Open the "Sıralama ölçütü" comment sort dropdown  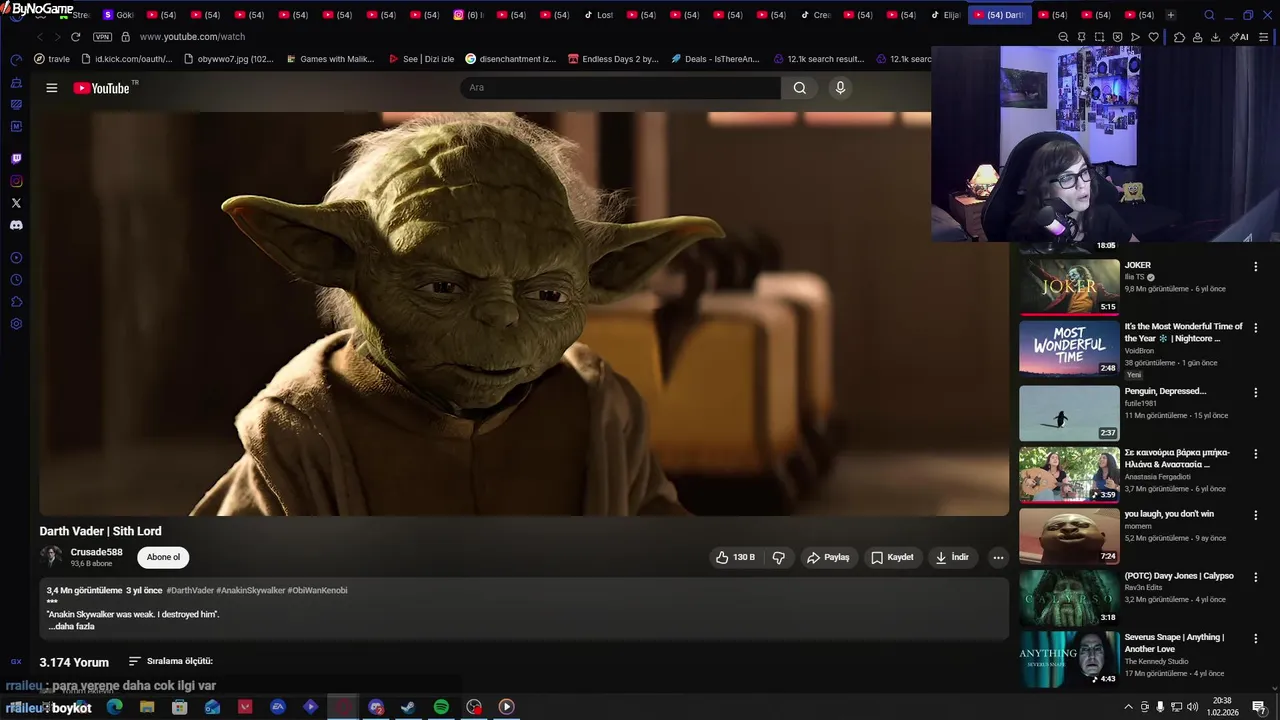171,661
